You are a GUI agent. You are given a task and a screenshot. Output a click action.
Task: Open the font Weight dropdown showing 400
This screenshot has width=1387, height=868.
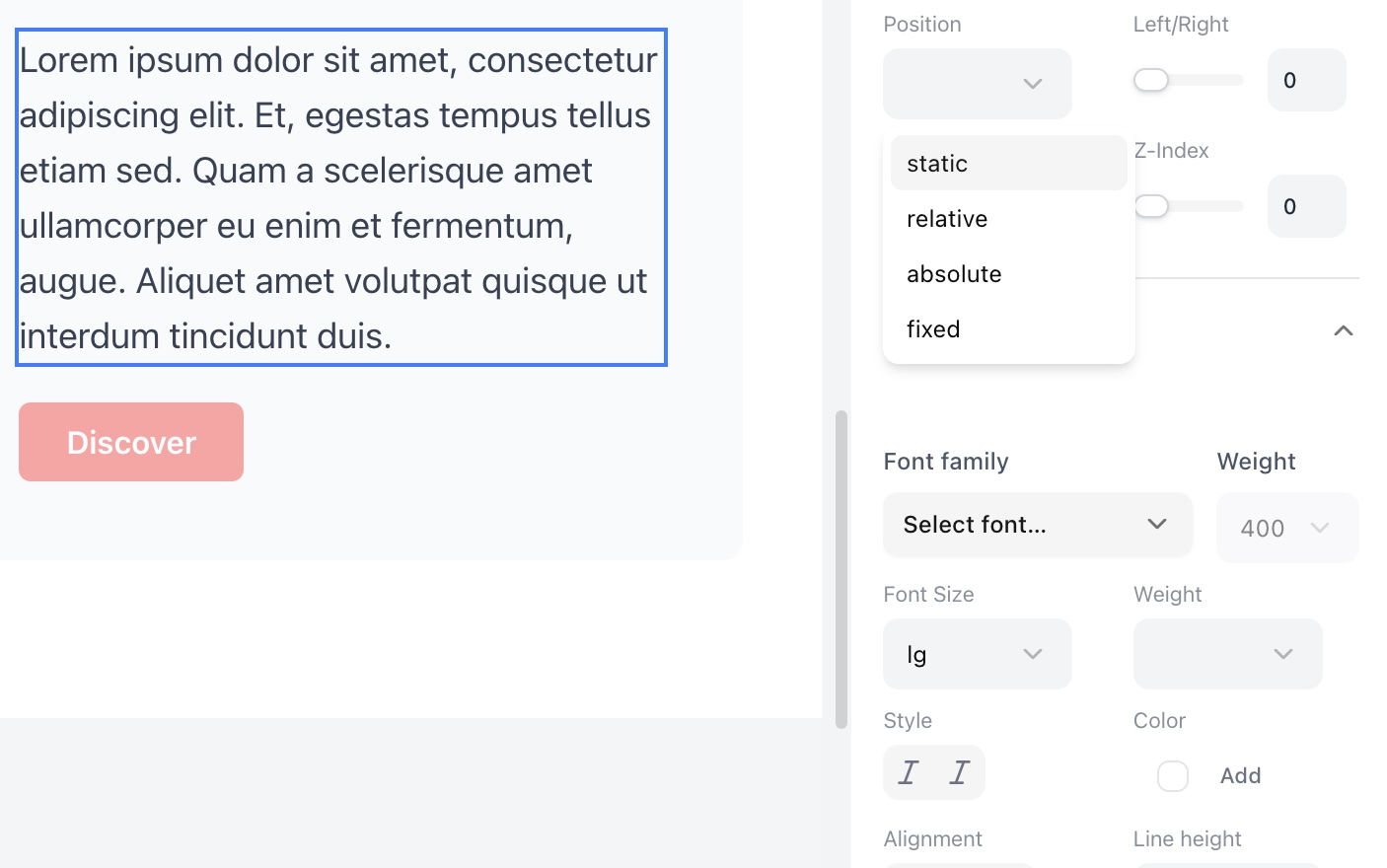point(1286,528)
